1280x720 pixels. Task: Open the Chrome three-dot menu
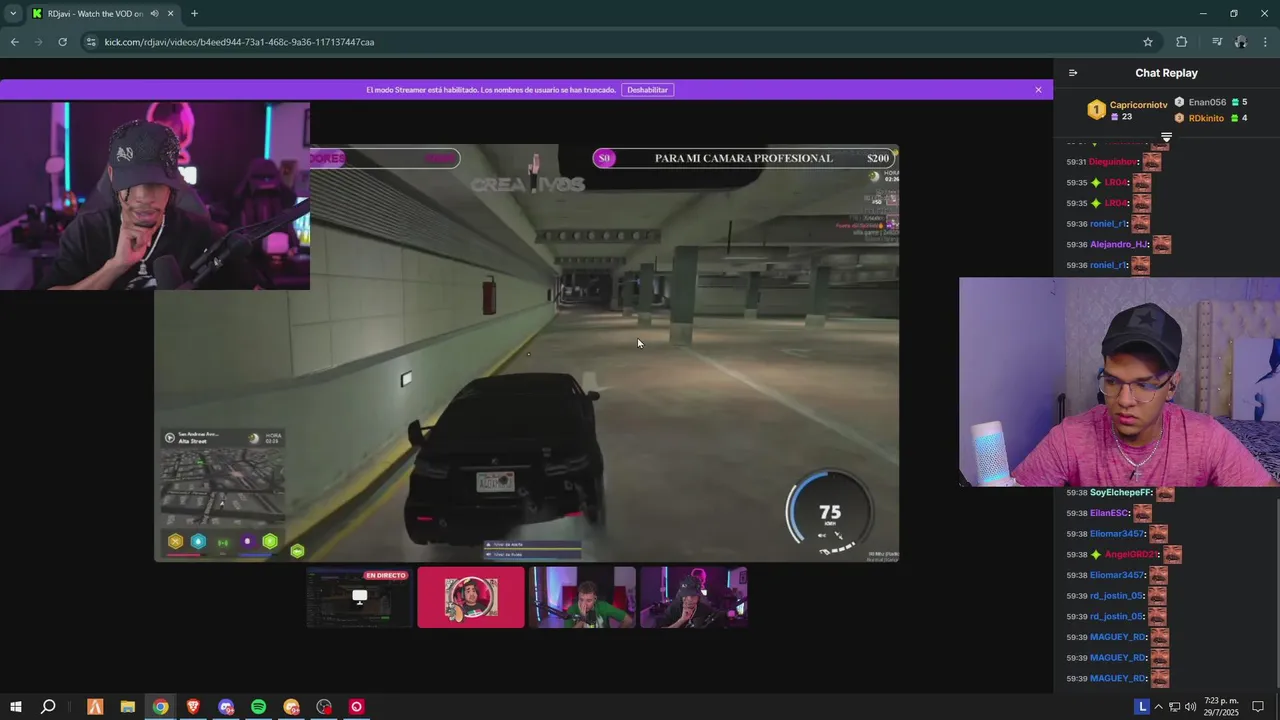click(x=1266, y=42)
